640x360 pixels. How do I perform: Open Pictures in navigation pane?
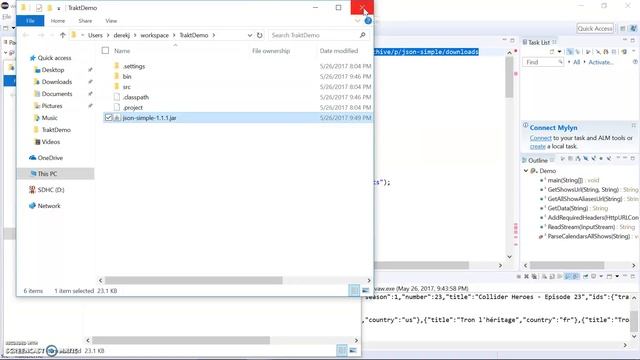52,106
